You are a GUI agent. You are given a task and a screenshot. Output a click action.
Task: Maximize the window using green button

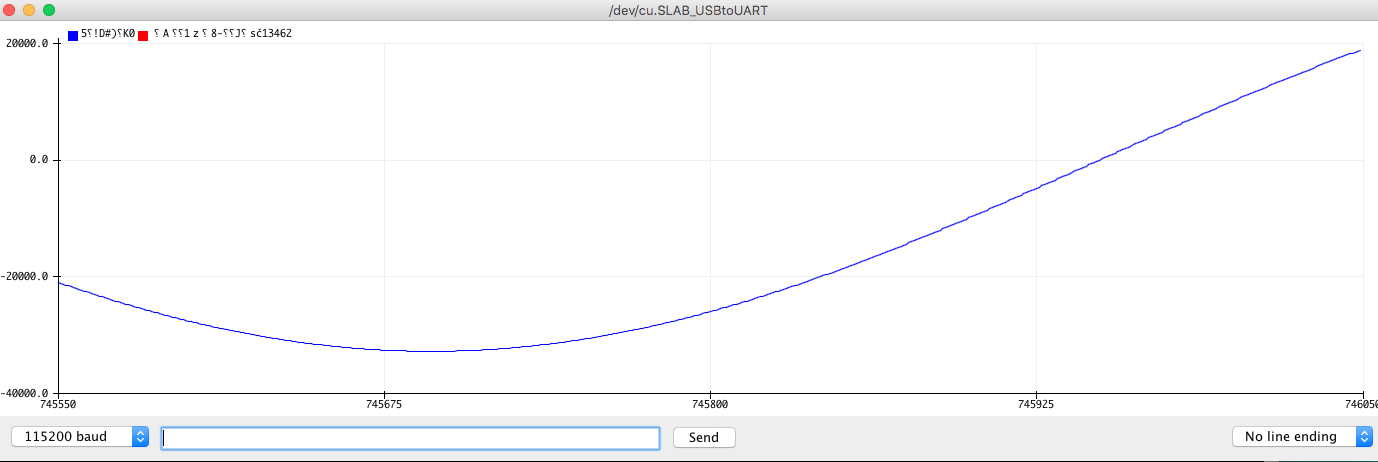pyautogui.click(x=48, y=10)
